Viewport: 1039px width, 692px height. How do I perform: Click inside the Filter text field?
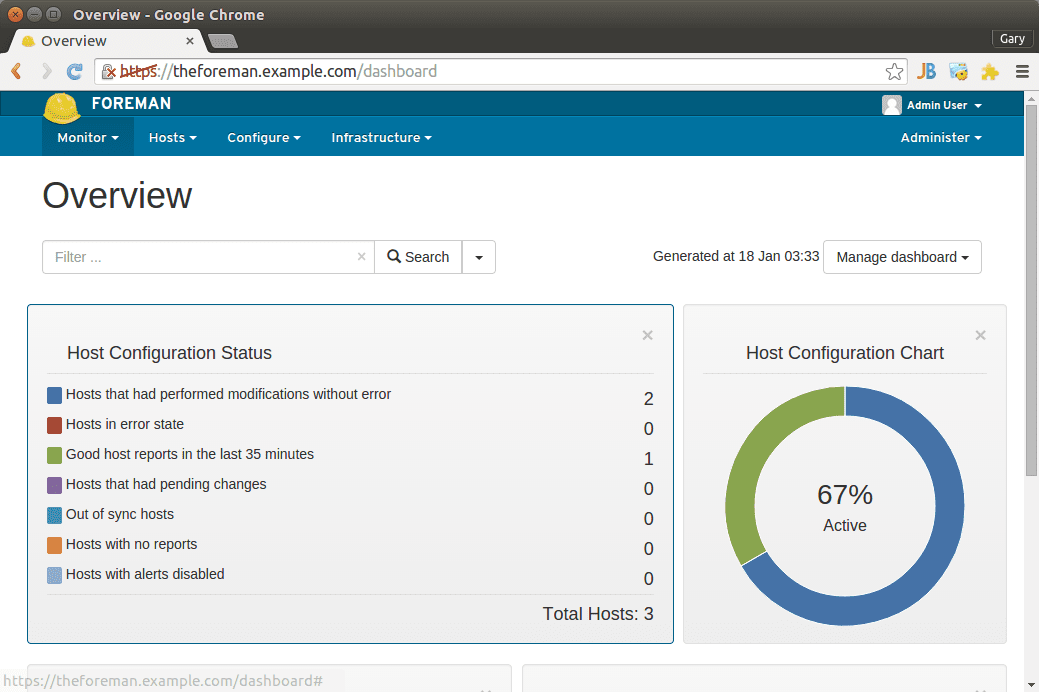200,257
